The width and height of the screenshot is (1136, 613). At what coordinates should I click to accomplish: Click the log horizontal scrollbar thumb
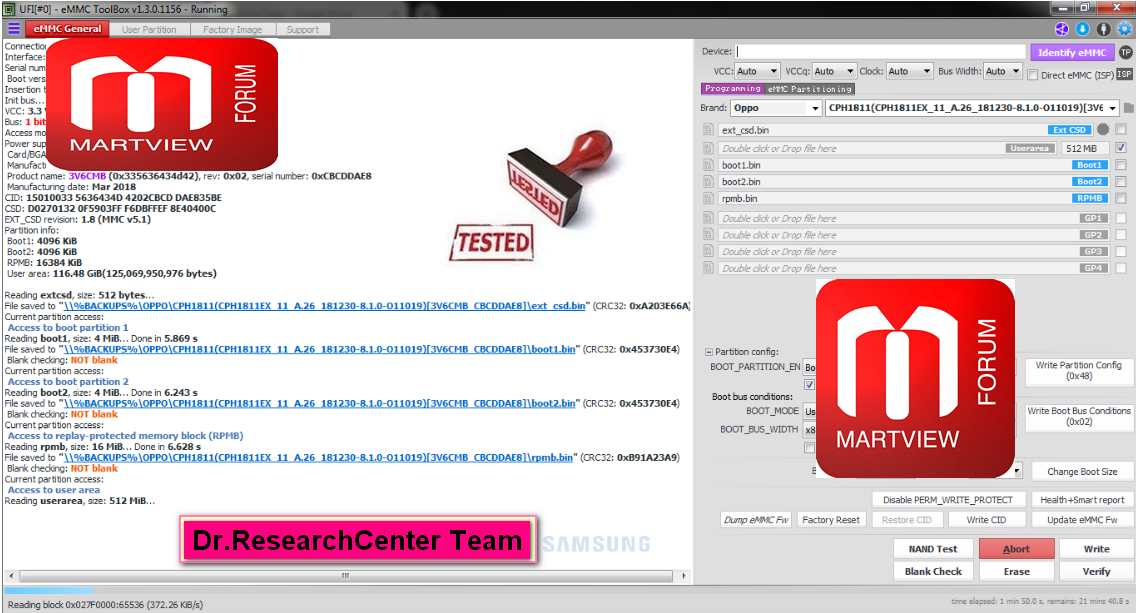tap(346, 576)
